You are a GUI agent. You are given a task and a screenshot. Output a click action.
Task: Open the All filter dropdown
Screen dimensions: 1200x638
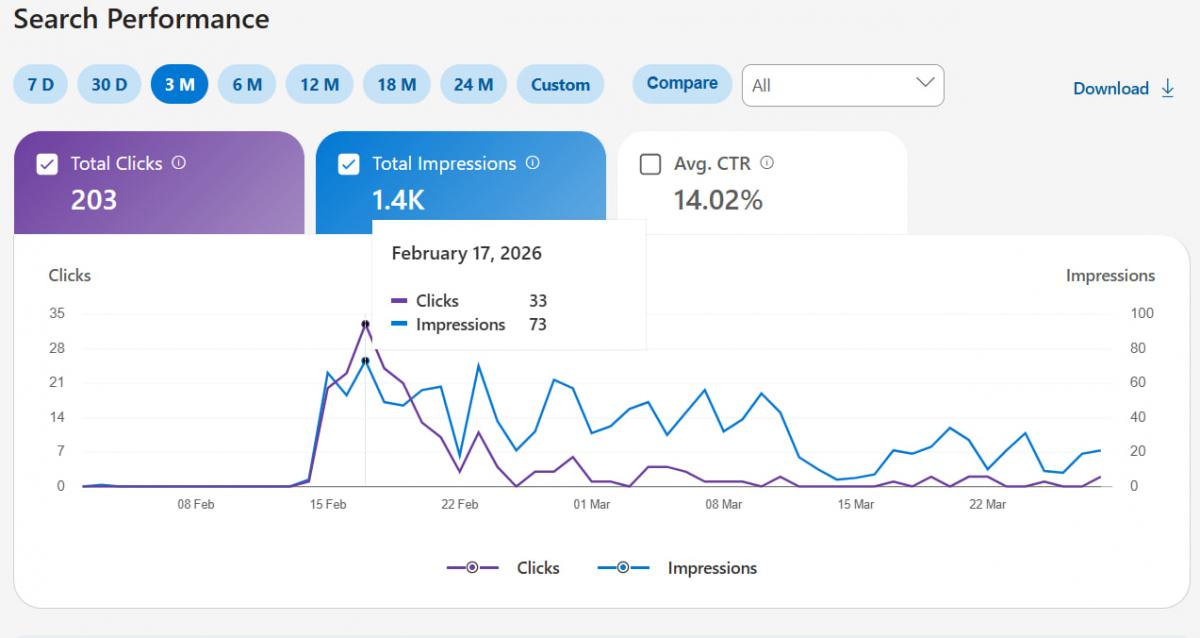pos(842,85)
